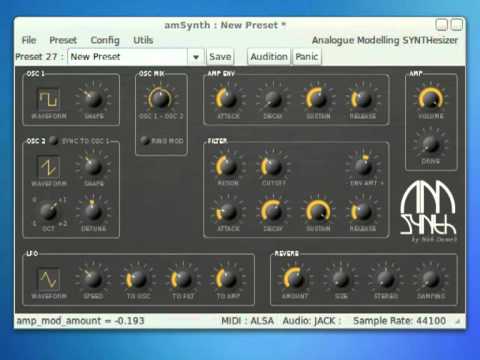The width and height of the screenshot is (480, 360).
Task: Click the Amp Env Decay knob
Action: tap(273, 99)
